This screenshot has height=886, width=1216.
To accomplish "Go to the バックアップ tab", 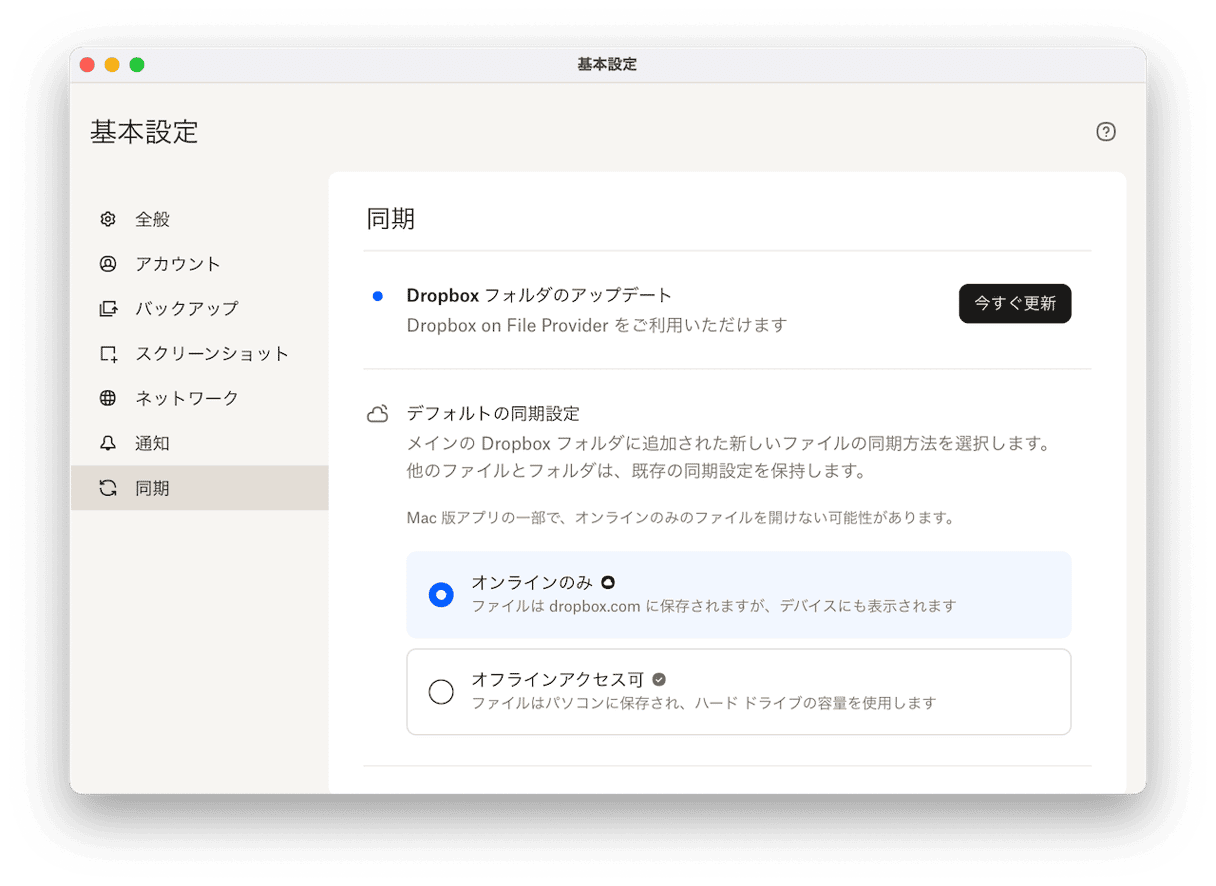I will click(x=187, y=309).
